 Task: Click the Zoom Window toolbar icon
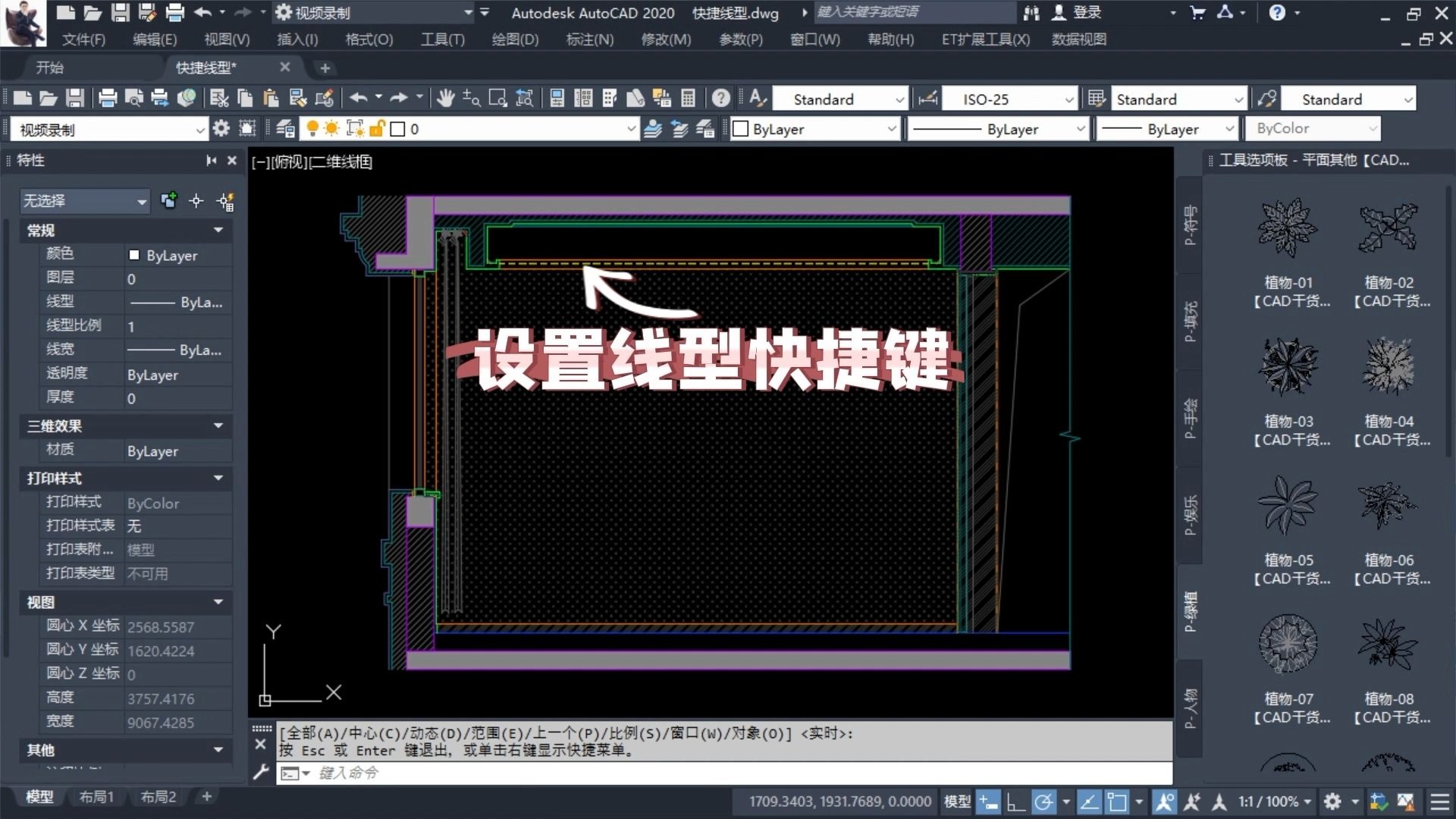pyautogui.click(x=497, y=98)
